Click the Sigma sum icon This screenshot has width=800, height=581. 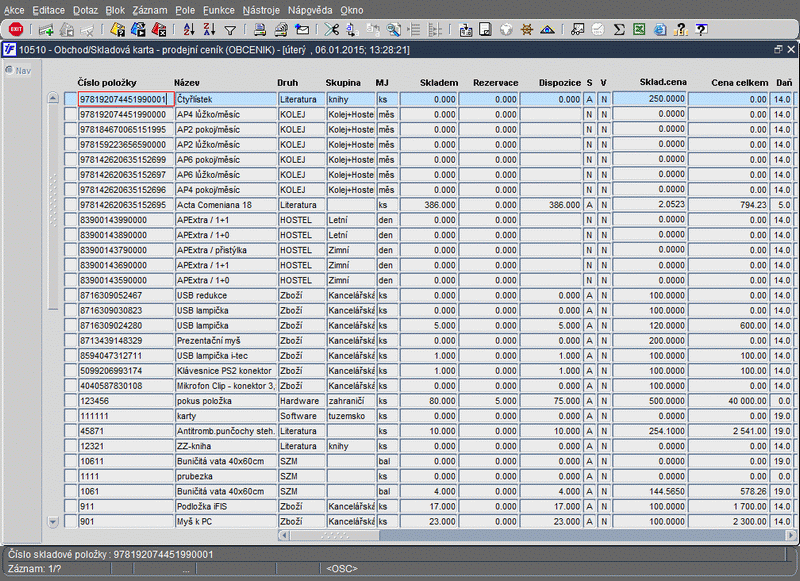(619, 29)
